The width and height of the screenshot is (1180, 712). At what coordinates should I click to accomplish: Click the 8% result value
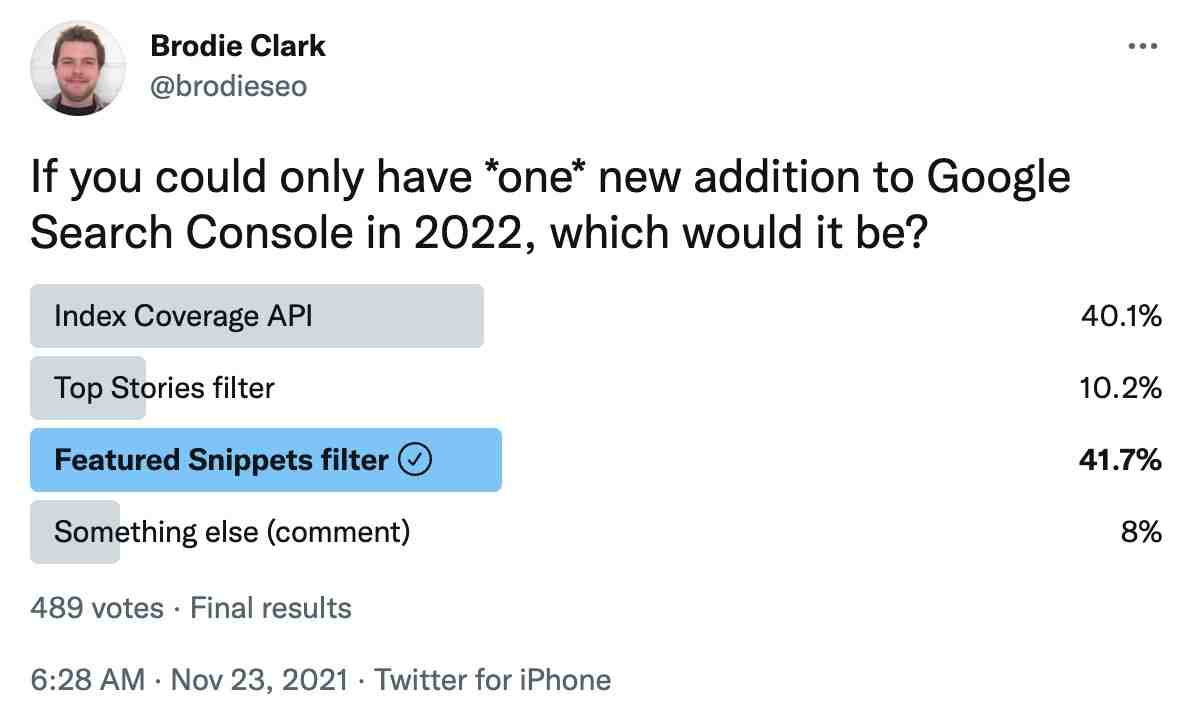point(1141,532)
